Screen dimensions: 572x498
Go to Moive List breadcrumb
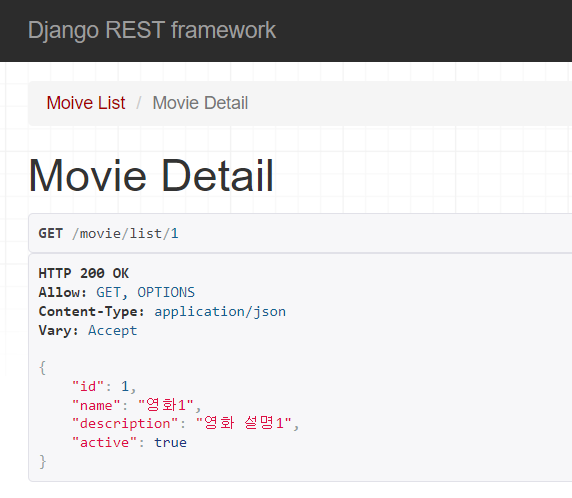click(x=86, y=103)
